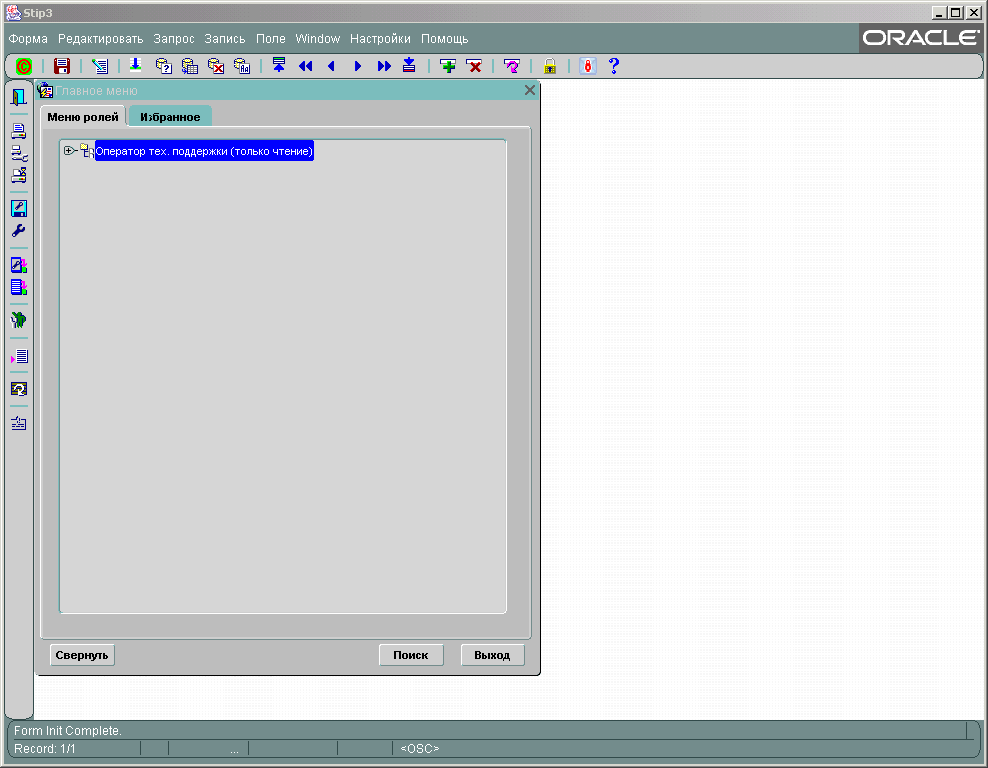Click the printer-with-wrench setup sidebar icon
Image resolution: width=988 pixels, height=768 pixels.
[x=19, y=153]
